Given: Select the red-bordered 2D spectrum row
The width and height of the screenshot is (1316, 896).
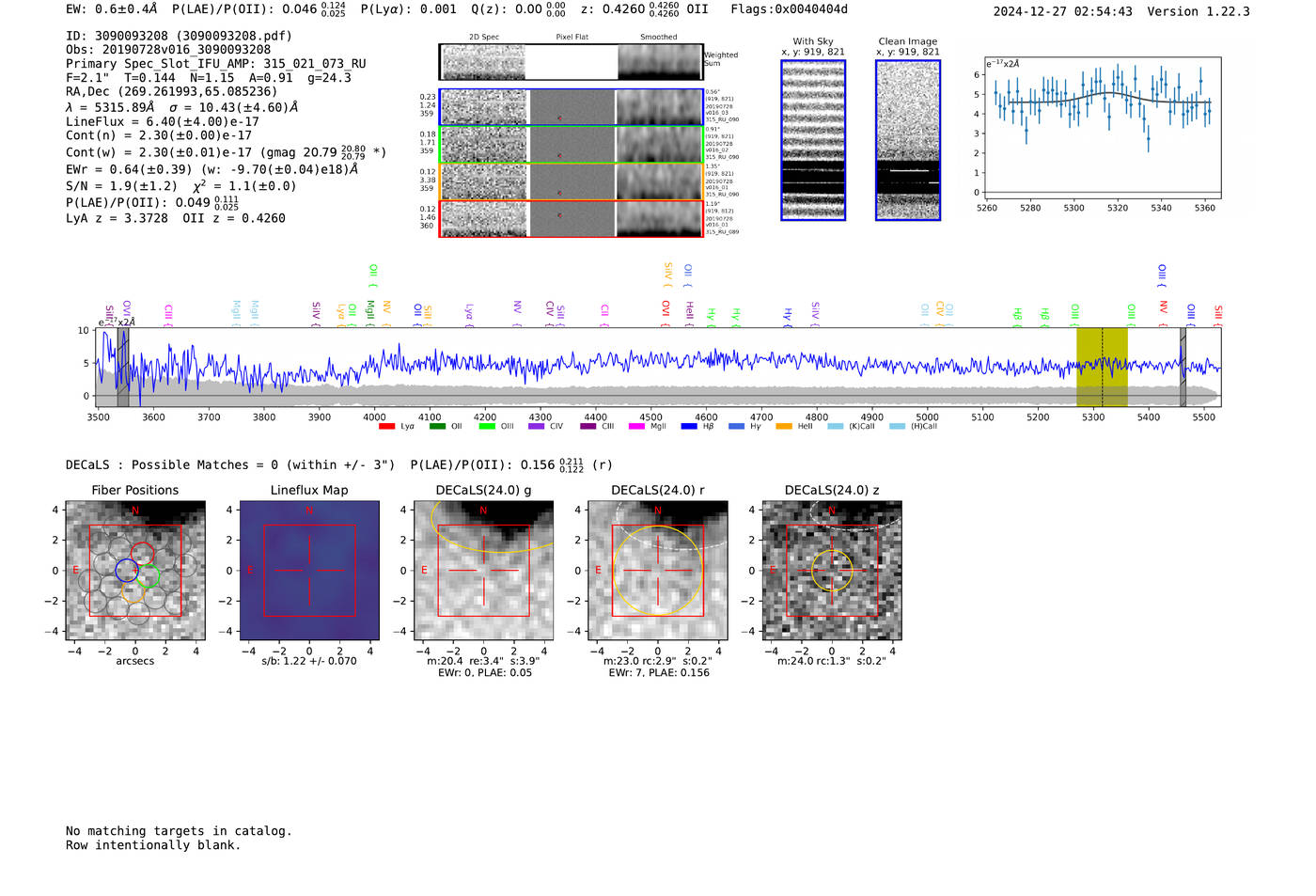Looking at the screenshot, I should [x=572, y=218].
